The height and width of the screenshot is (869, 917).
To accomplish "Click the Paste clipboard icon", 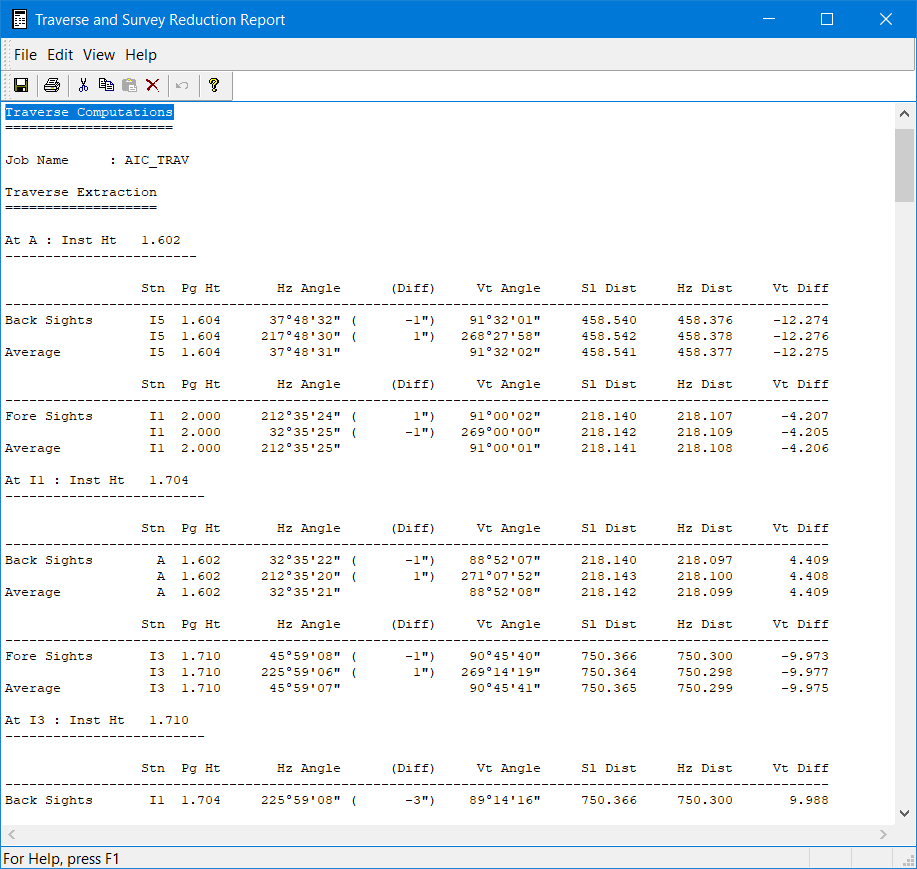I will pos(129,85).
